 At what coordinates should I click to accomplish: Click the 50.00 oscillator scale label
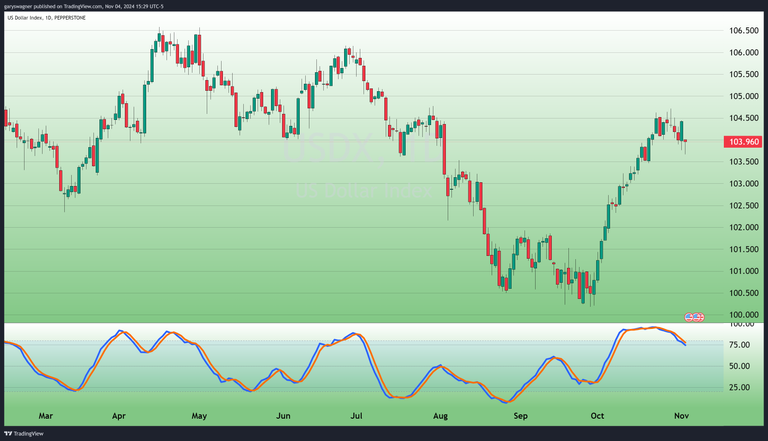click(739, 366)
